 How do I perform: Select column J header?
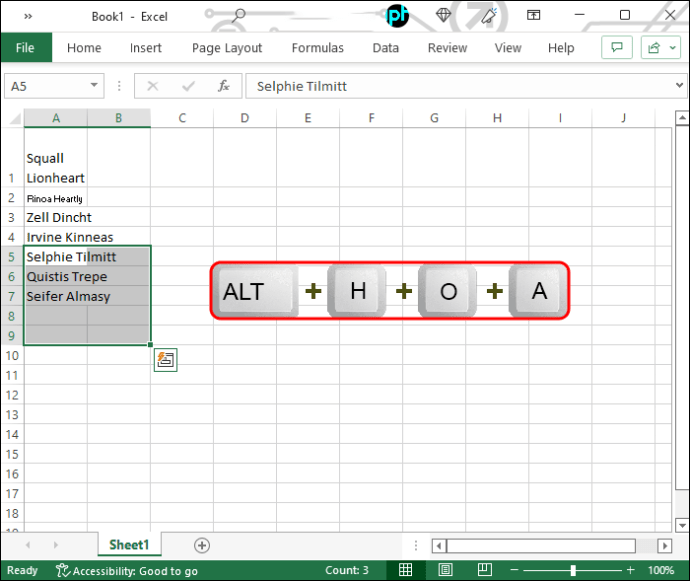click(624, 118)
